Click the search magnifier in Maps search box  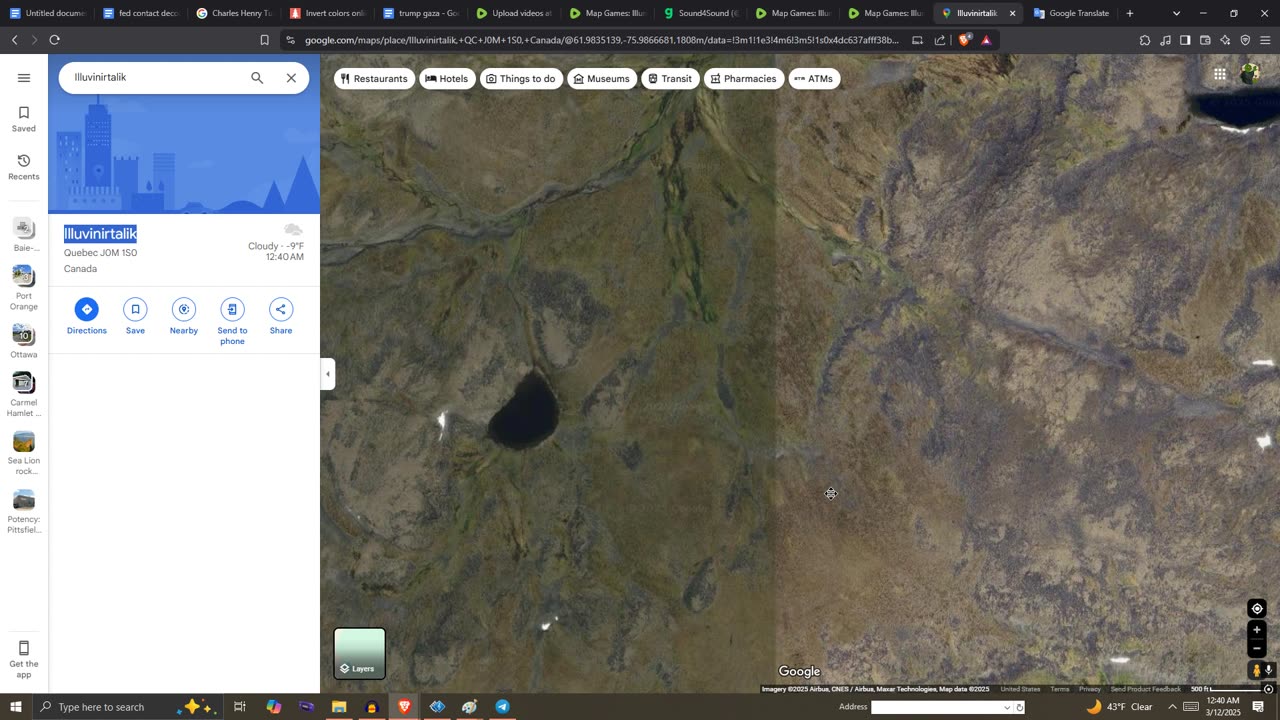pyautogui.click(x=257, y=78)
